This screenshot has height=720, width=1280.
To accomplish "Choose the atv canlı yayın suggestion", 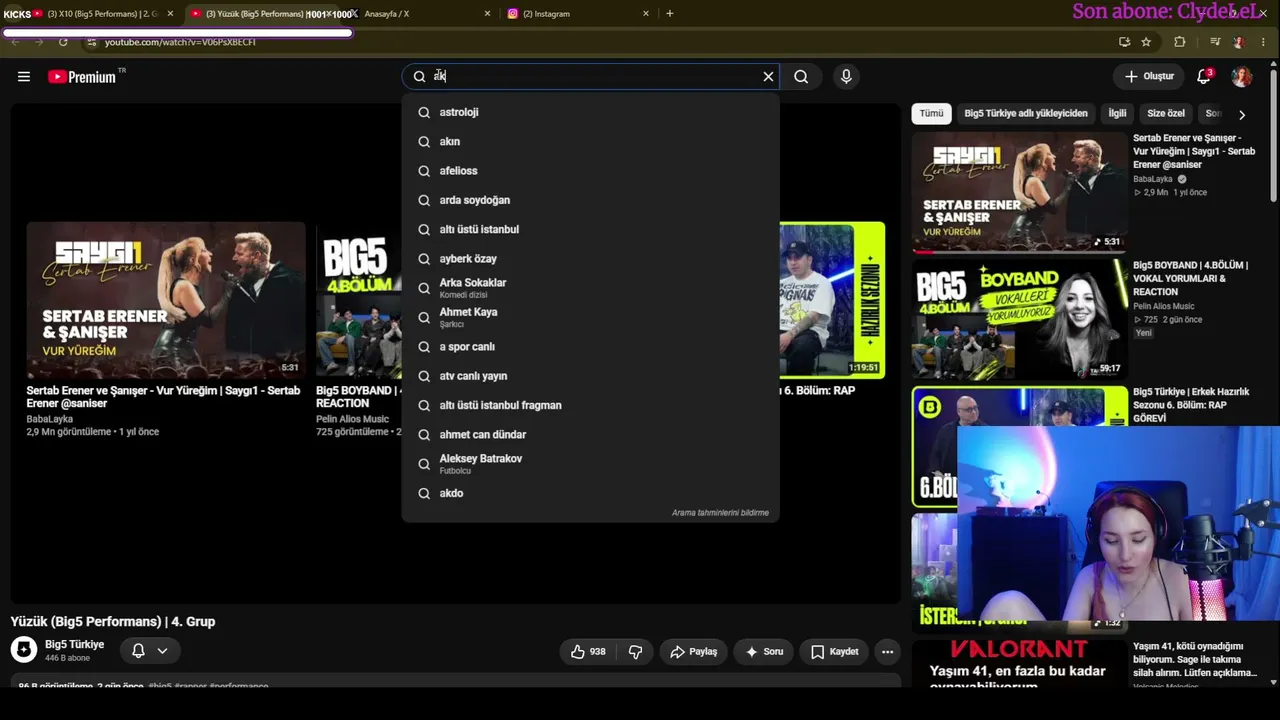I will 590,376.
